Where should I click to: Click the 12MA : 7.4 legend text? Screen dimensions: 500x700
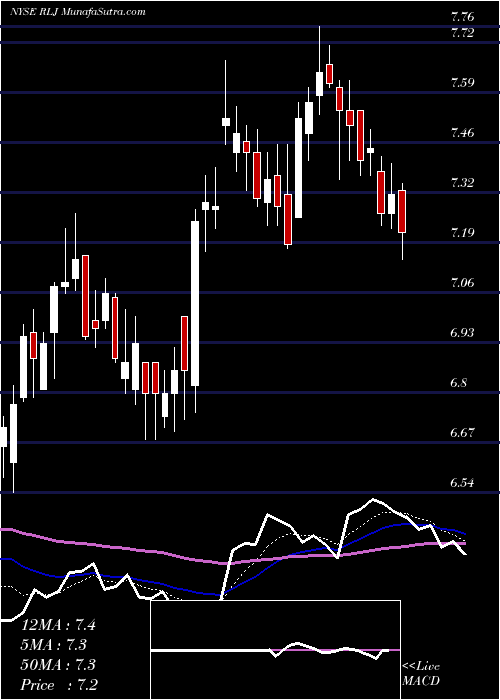click(58, 625)
